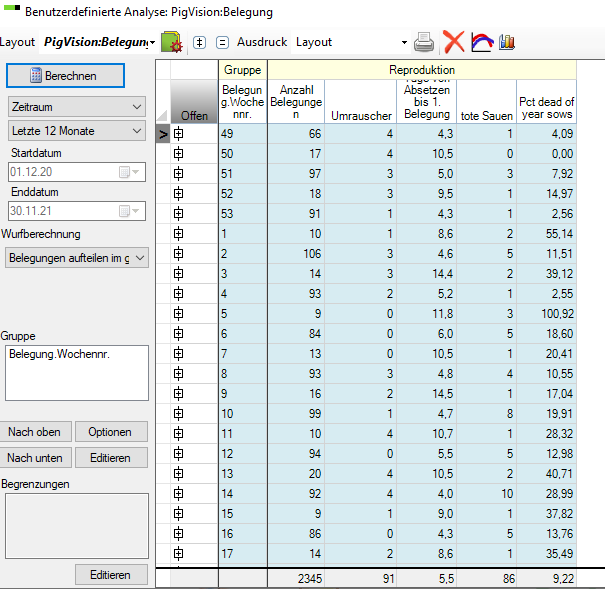Open the Zeitraum dropdown

[77, 107]
